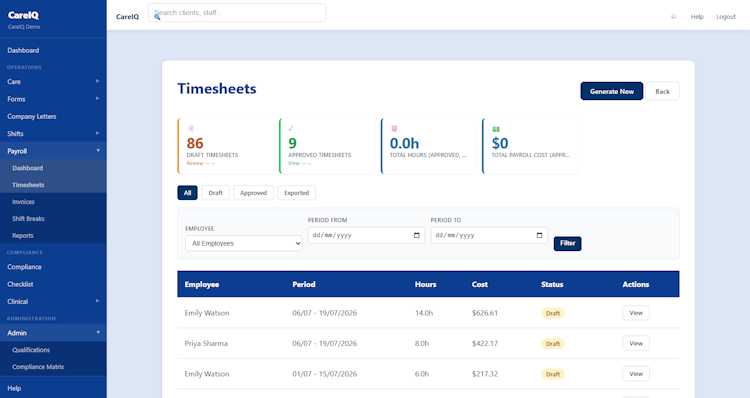Select the Draft filter tab
The width and height of the screenshot is (750, 398).
(215, 193)
